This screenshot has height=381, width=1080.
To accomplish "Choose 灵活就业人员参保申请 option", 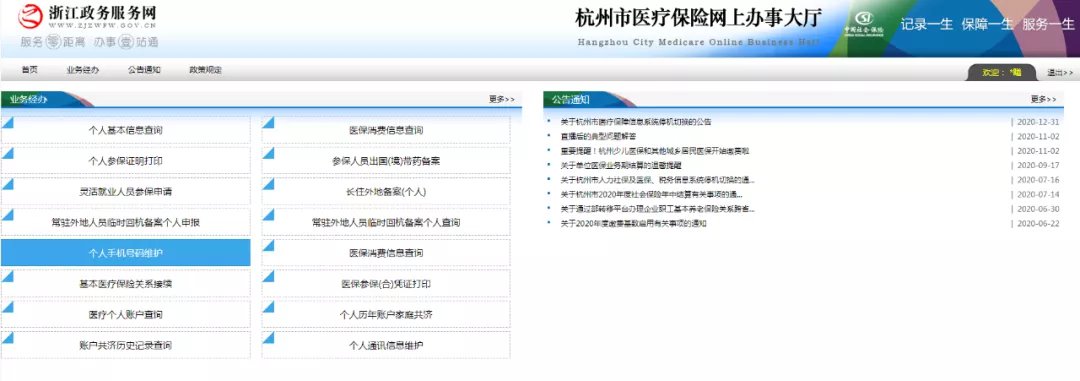I will click(x=126, y=192).
